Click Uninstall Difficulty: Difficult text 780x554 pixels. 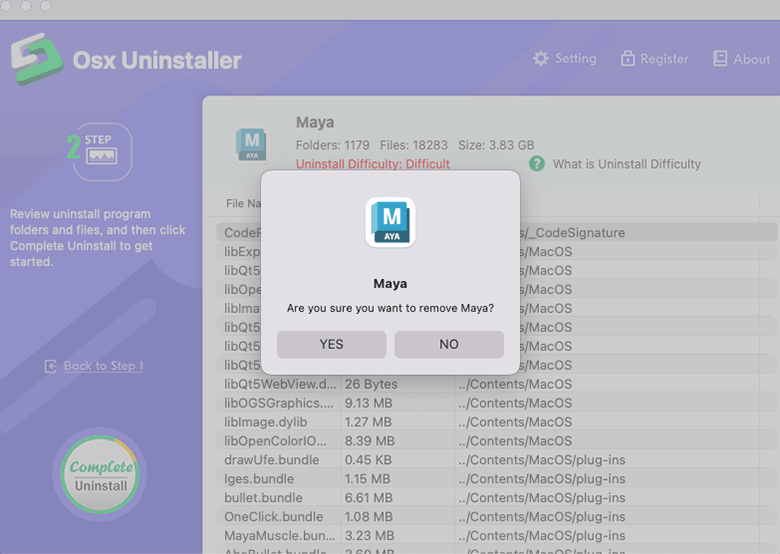pos(373,164)
